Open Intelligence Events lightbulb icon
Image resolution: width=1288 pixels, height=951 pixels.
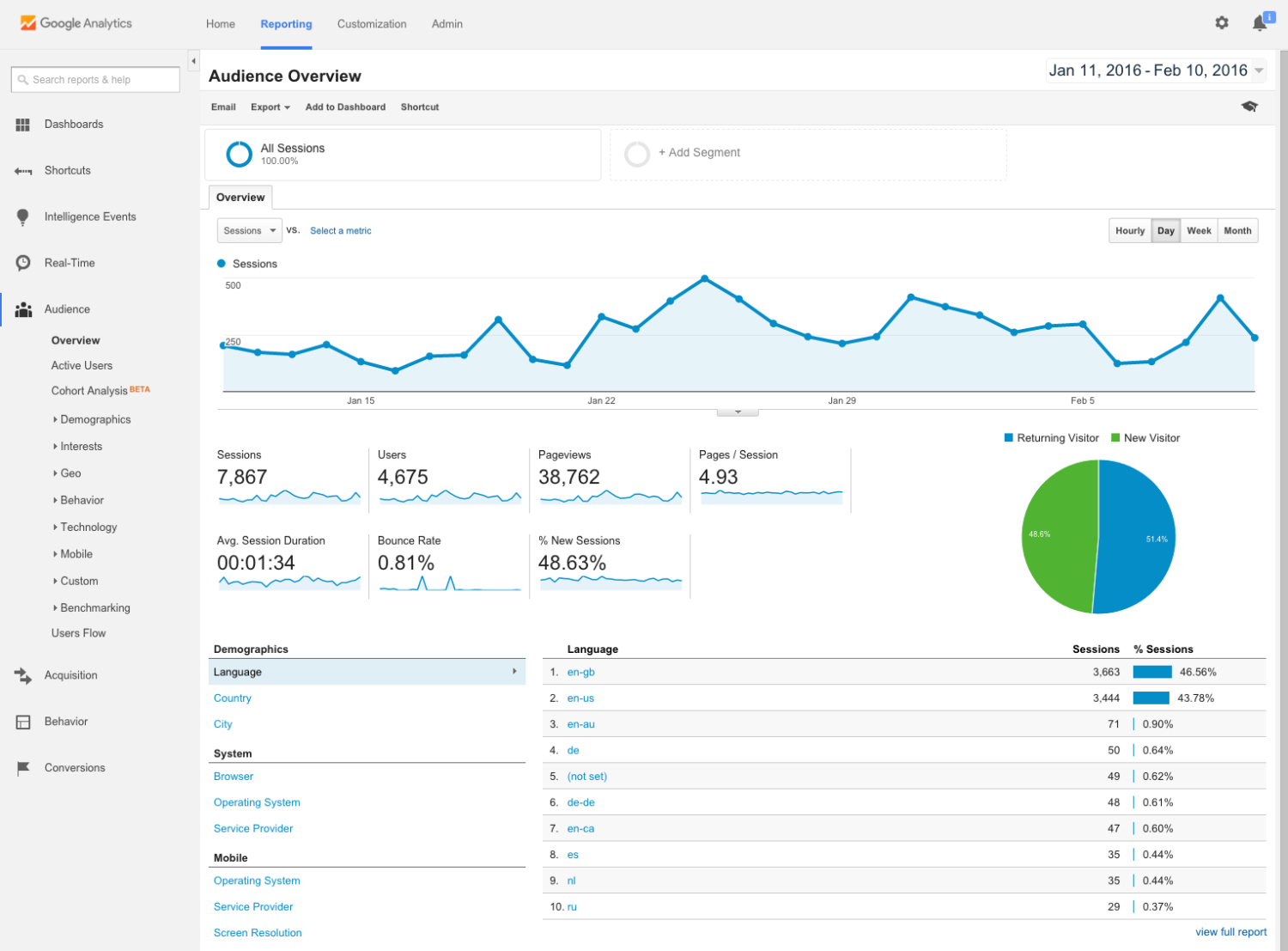(x=23, y=216)
